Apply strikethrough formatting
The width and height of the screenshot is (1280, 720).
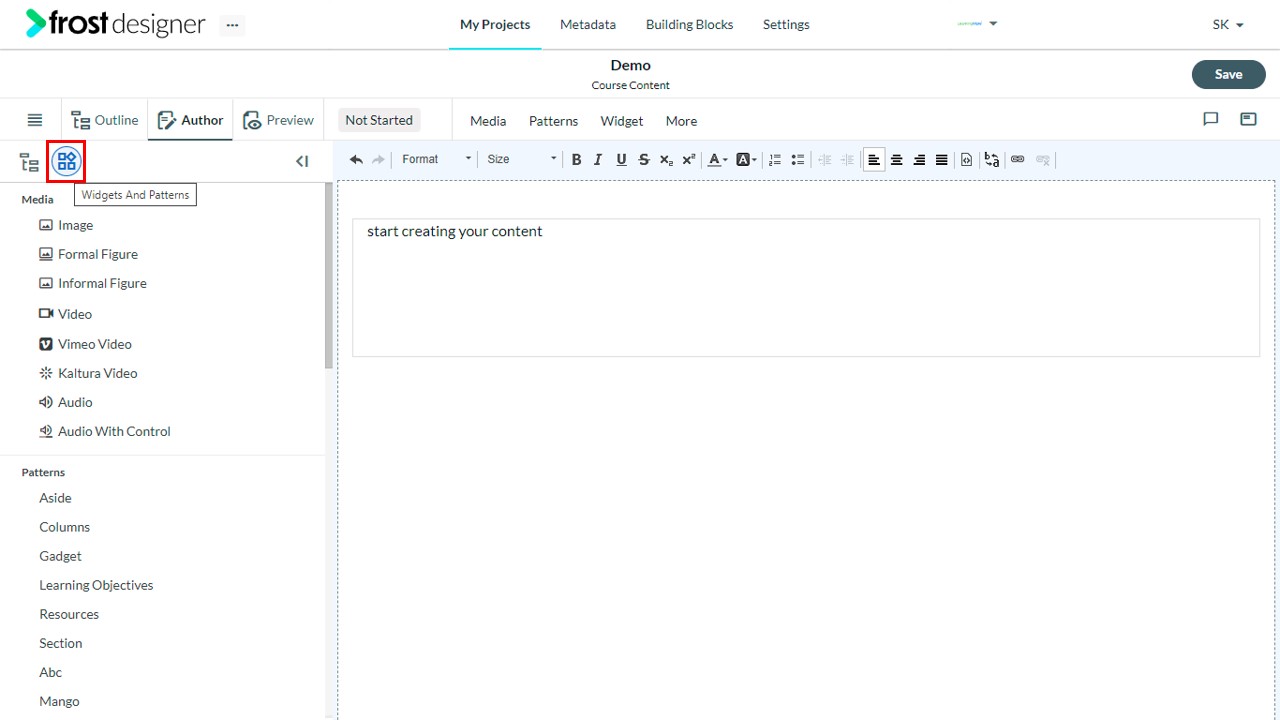pyautogui.click(x=644, y=159)
